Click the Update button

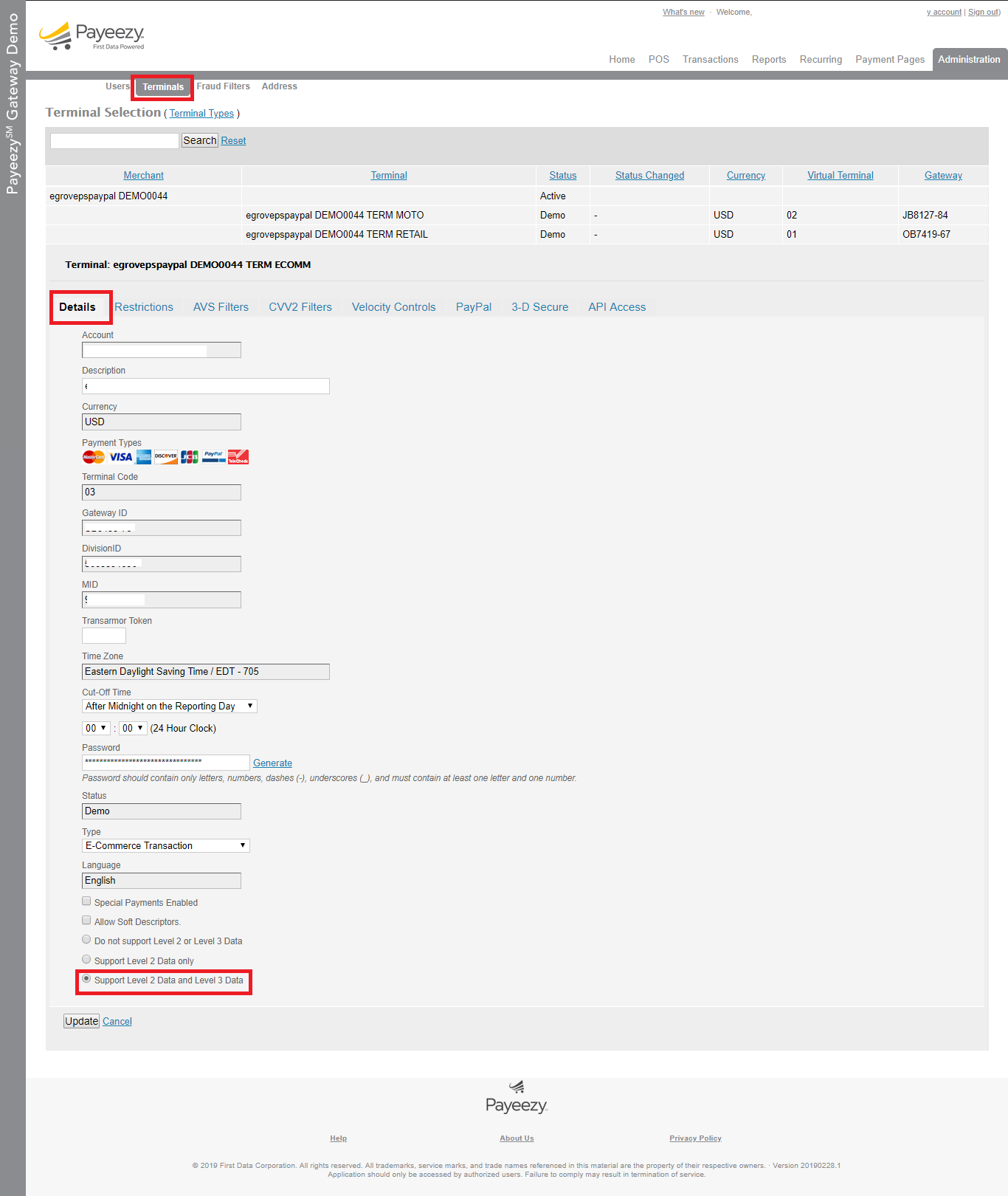click(81, 1021)
